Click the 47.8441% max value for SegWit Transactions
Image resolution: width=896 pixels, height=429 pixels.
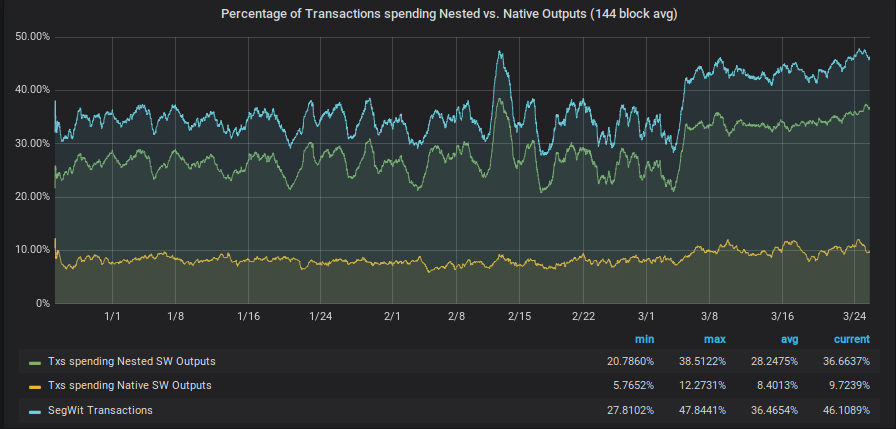702,410
